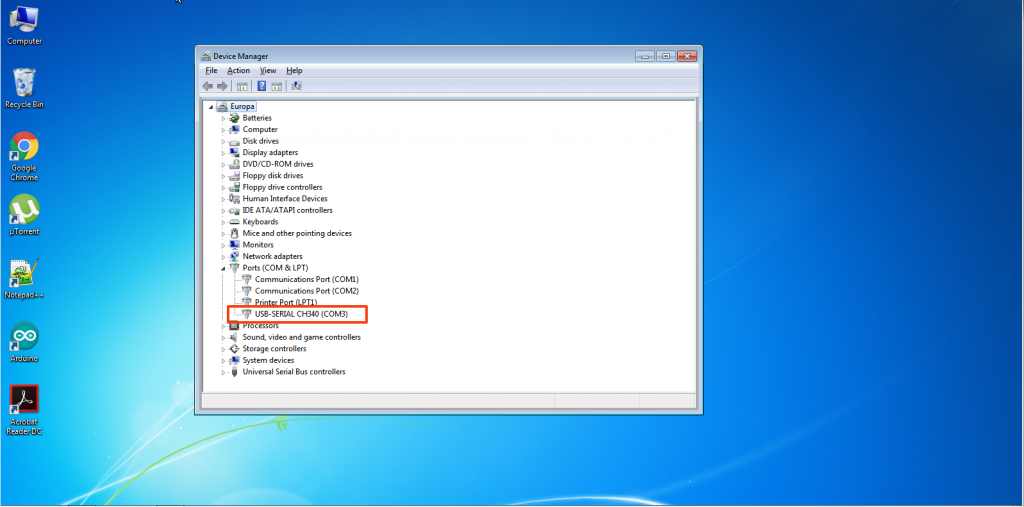Open the Computer desktop icon
Viewport: 1024px width, 507px height.
coord(24,25)
